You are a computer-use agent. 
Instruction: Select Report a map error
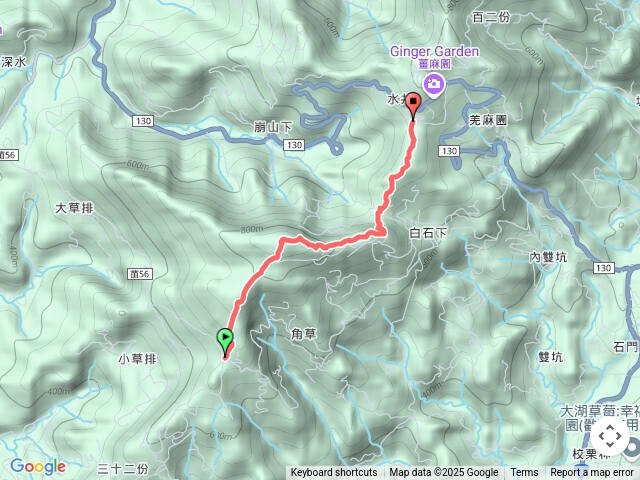(591, 473)
